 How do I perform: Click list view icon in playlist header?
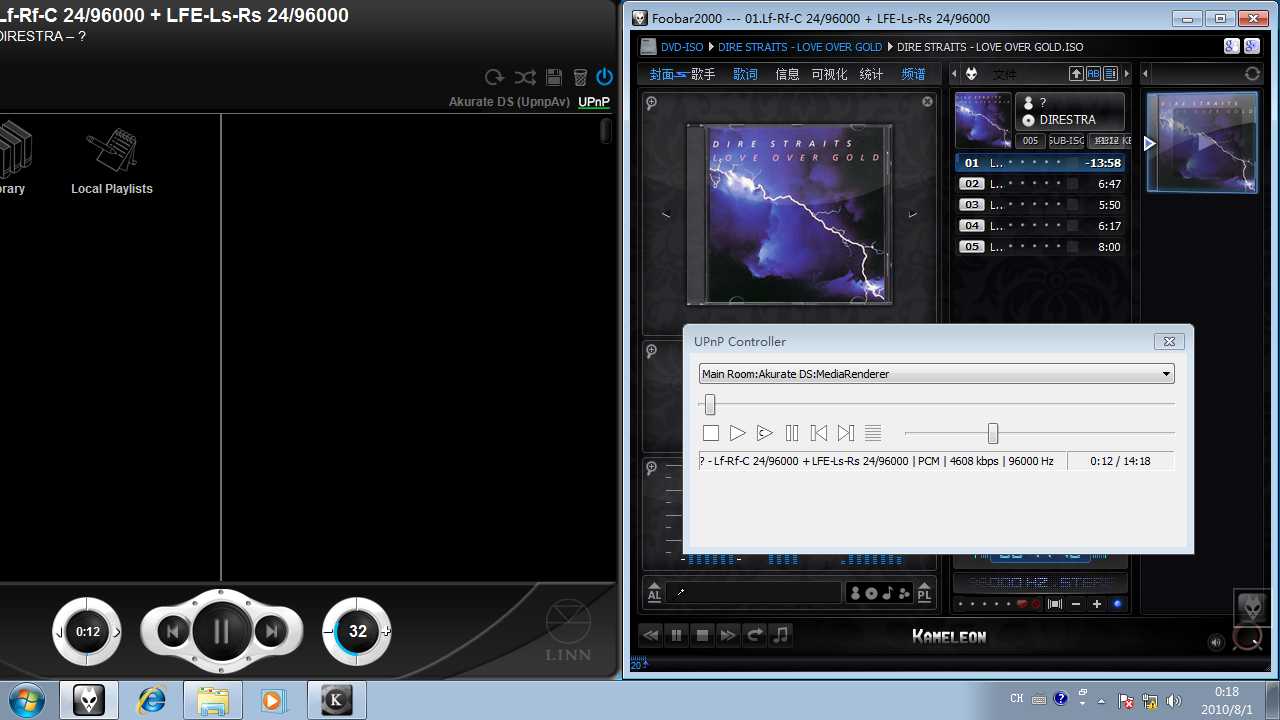pyautogui.click(x=1110, y=74)
